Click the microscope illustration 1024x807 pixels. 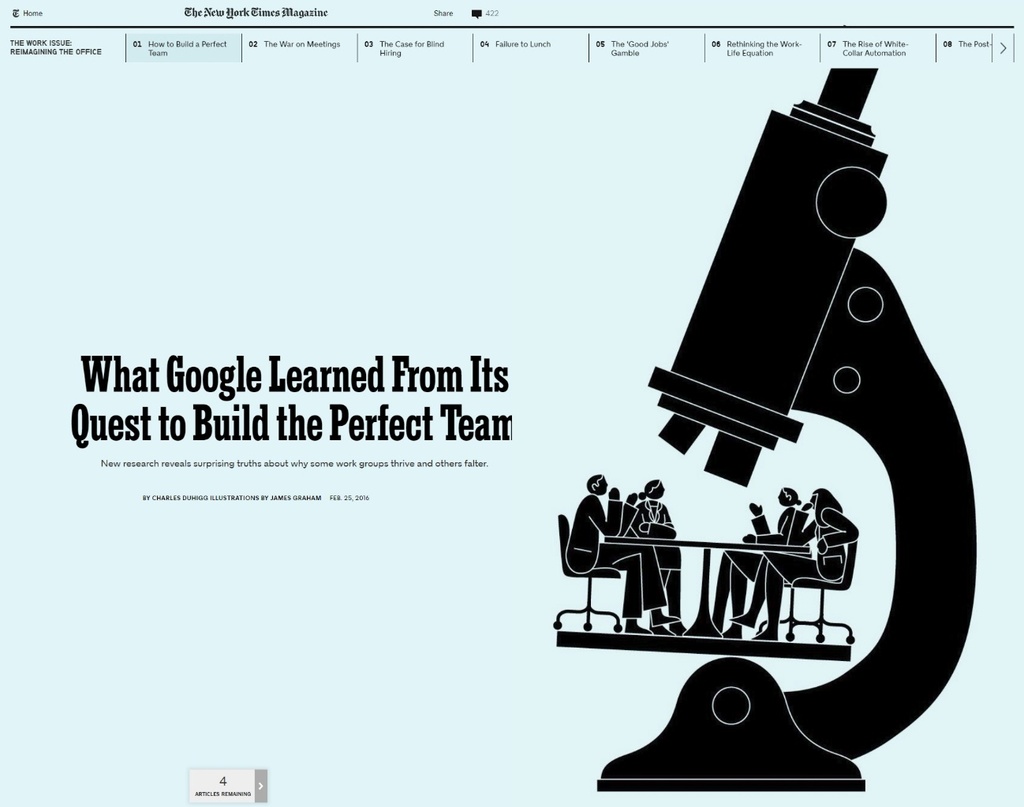pyautogui.click(x=767, y=430)
